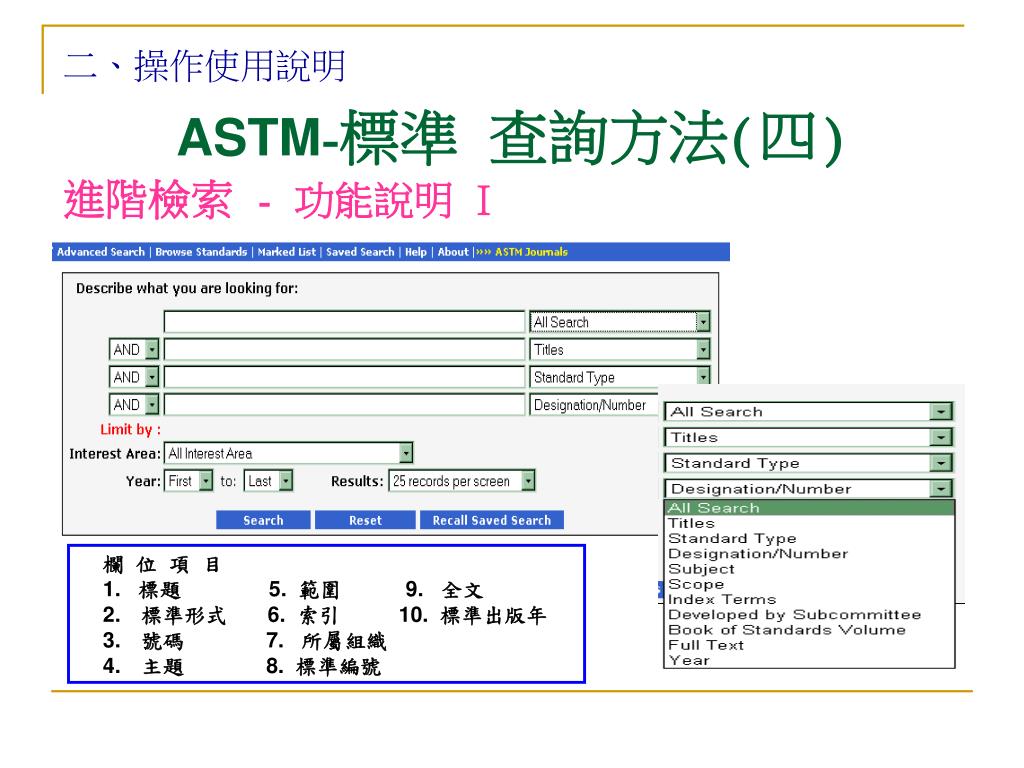The height and width of the screenshot is (768, 1024).
Task: Select Year in open dropdown list
Action: click(809, 660)
